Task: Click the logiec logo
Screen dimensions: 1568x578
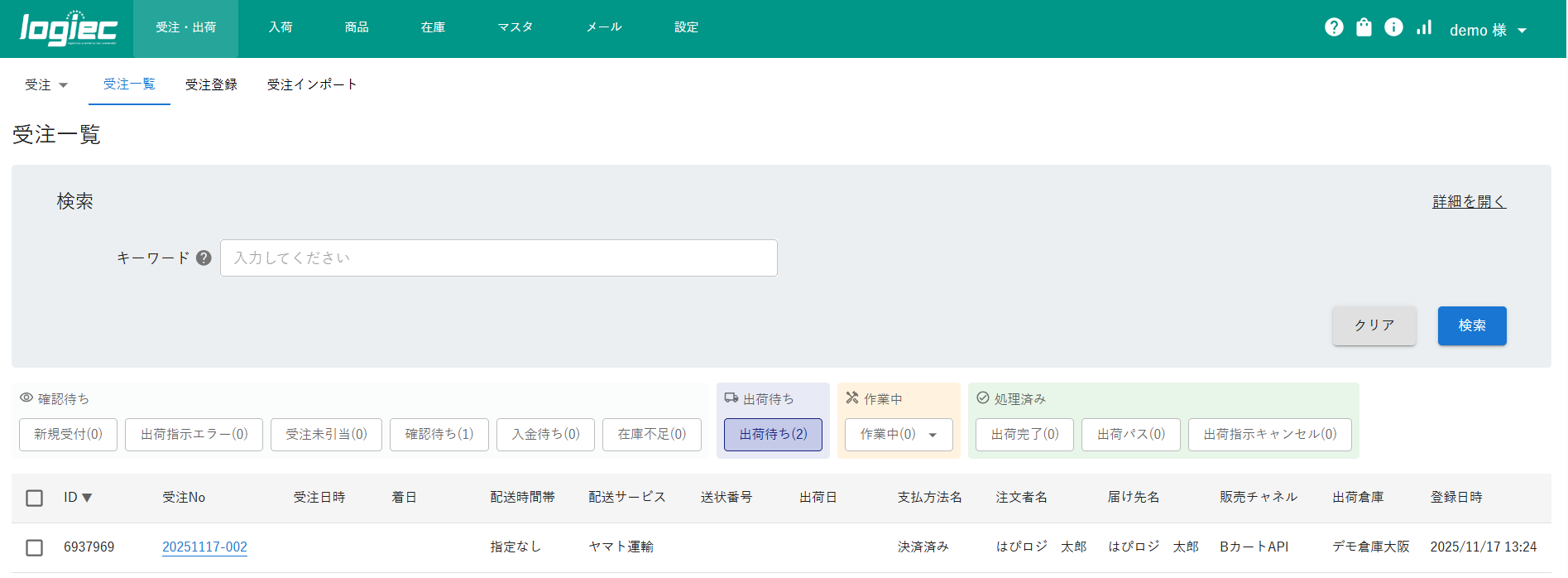Action: pyautogui.click(x=69, y=29)
